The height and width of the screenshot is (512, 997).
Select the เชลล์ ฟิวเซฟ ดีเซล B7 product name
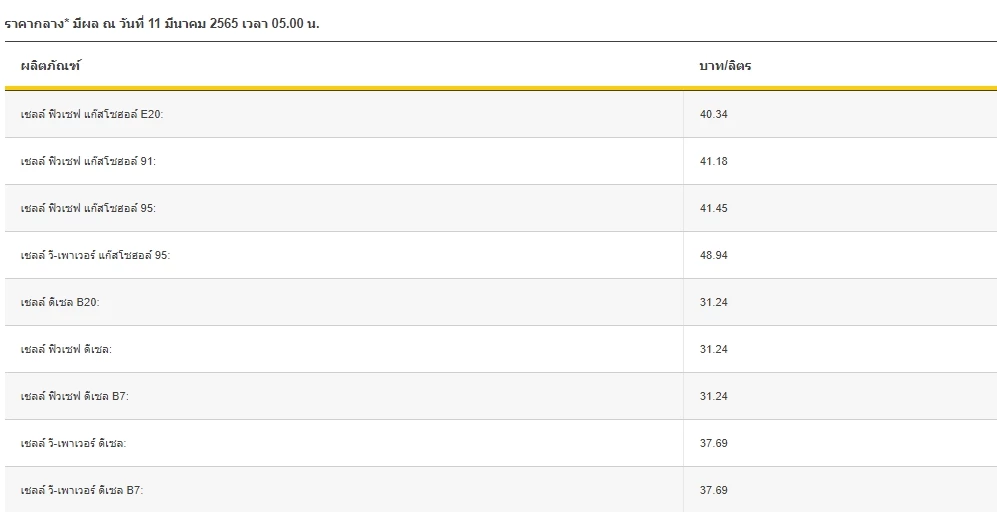74,397
